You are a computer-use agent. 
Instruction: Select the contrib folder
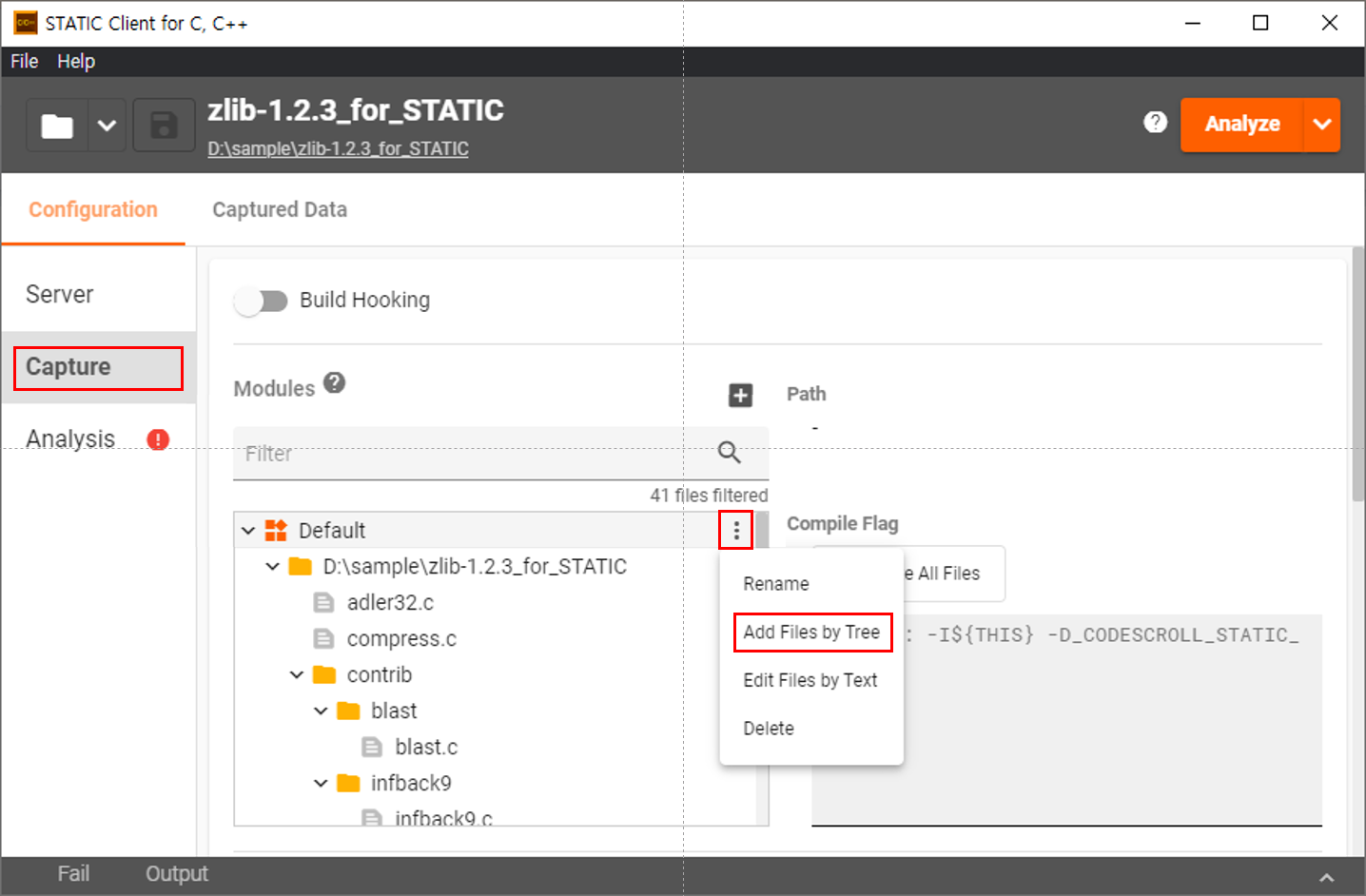(x=380, y=675)
